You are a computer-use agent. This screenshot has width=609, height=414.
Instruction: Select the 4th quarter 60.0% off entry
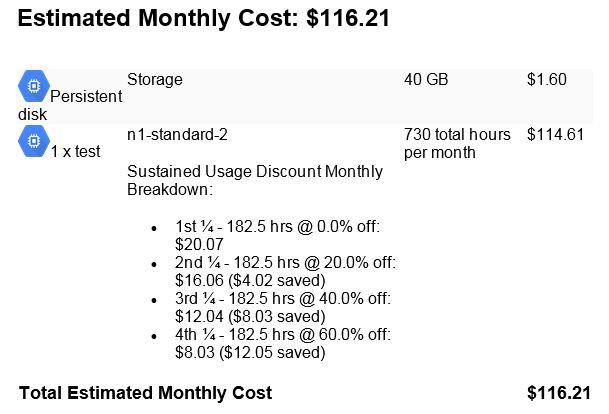coord(283,343)
